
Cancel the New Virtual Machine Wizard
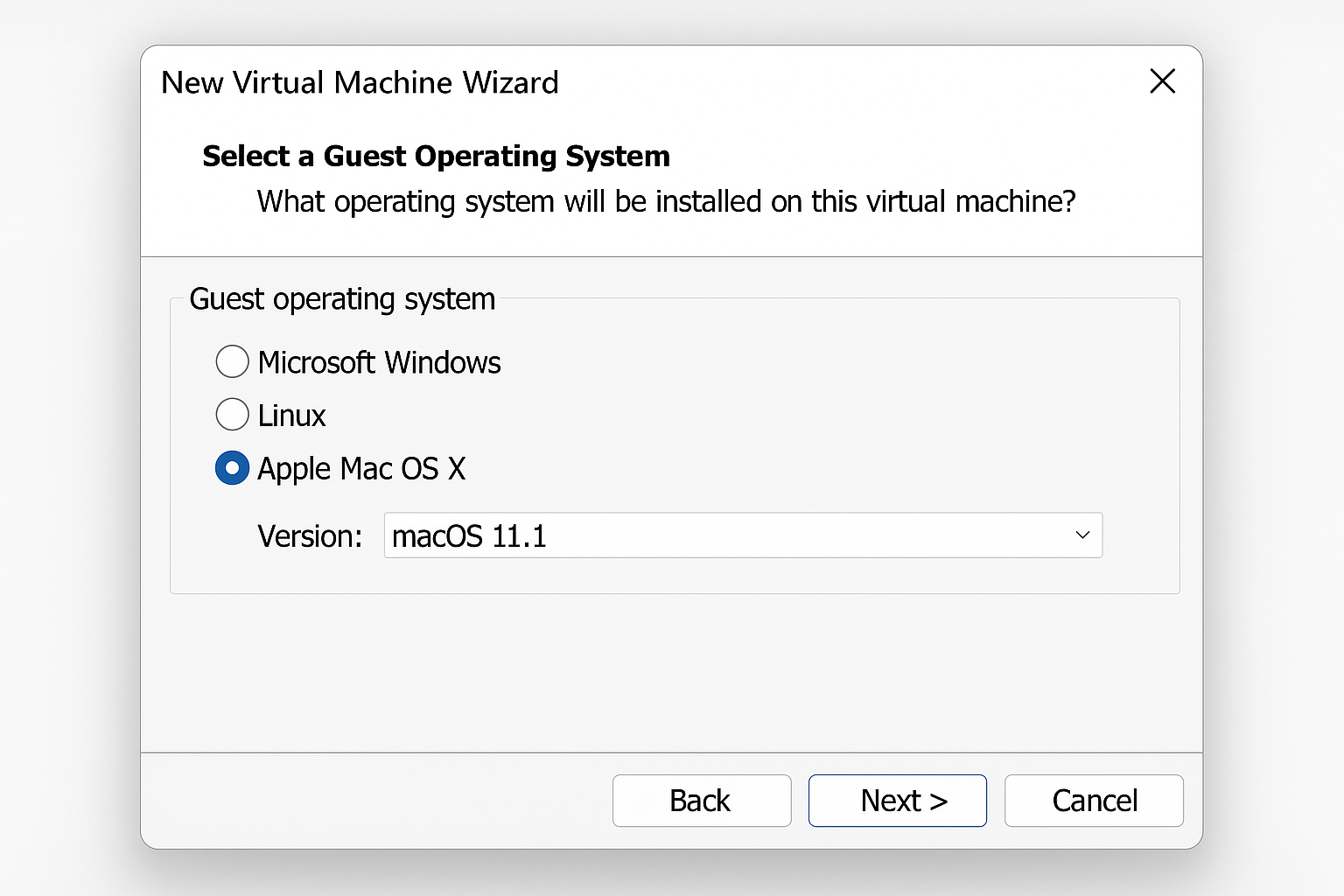click(1094, 801)
